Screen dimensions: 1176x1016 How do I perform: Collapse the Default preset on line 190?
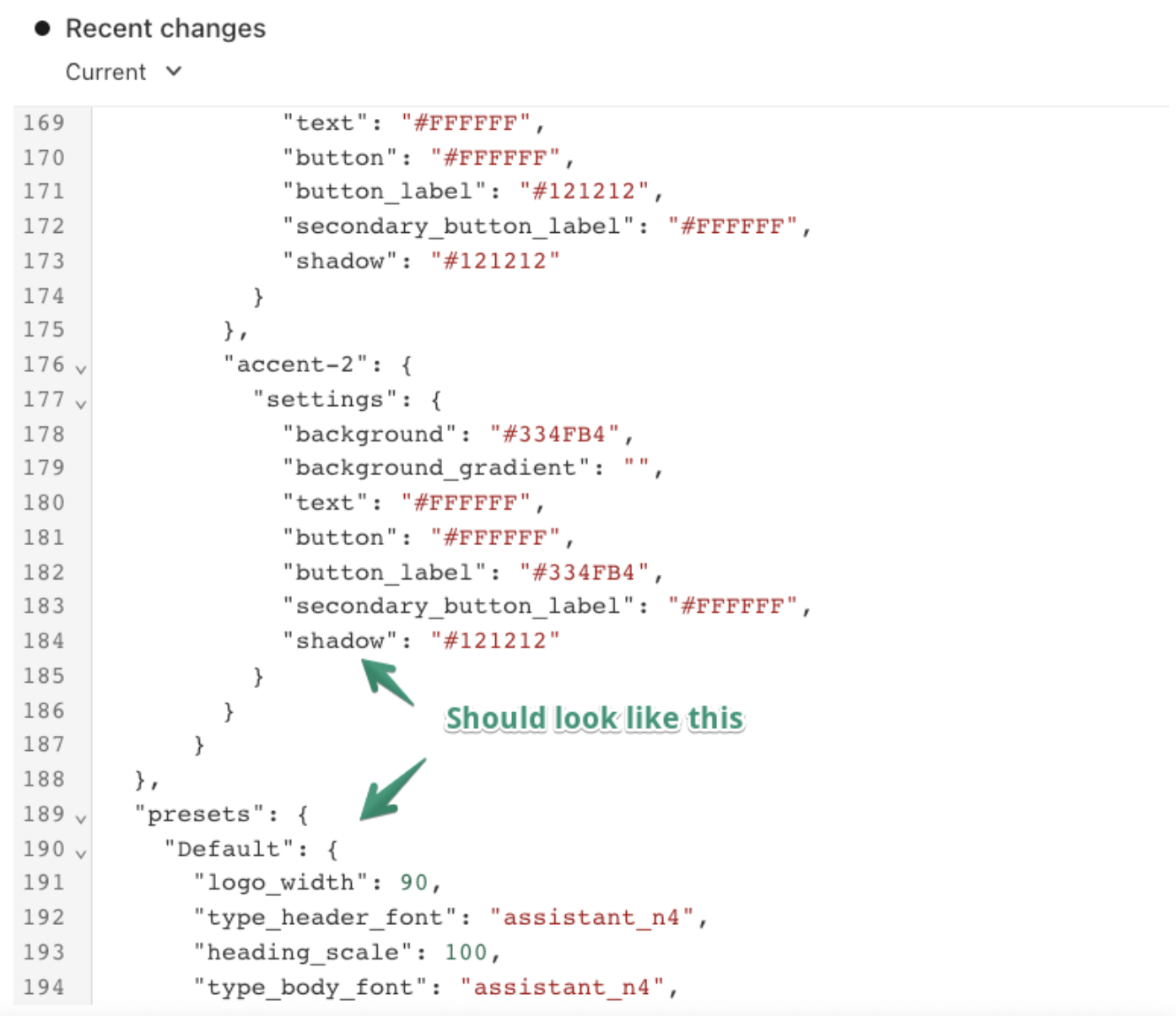[x=79, y=851]
